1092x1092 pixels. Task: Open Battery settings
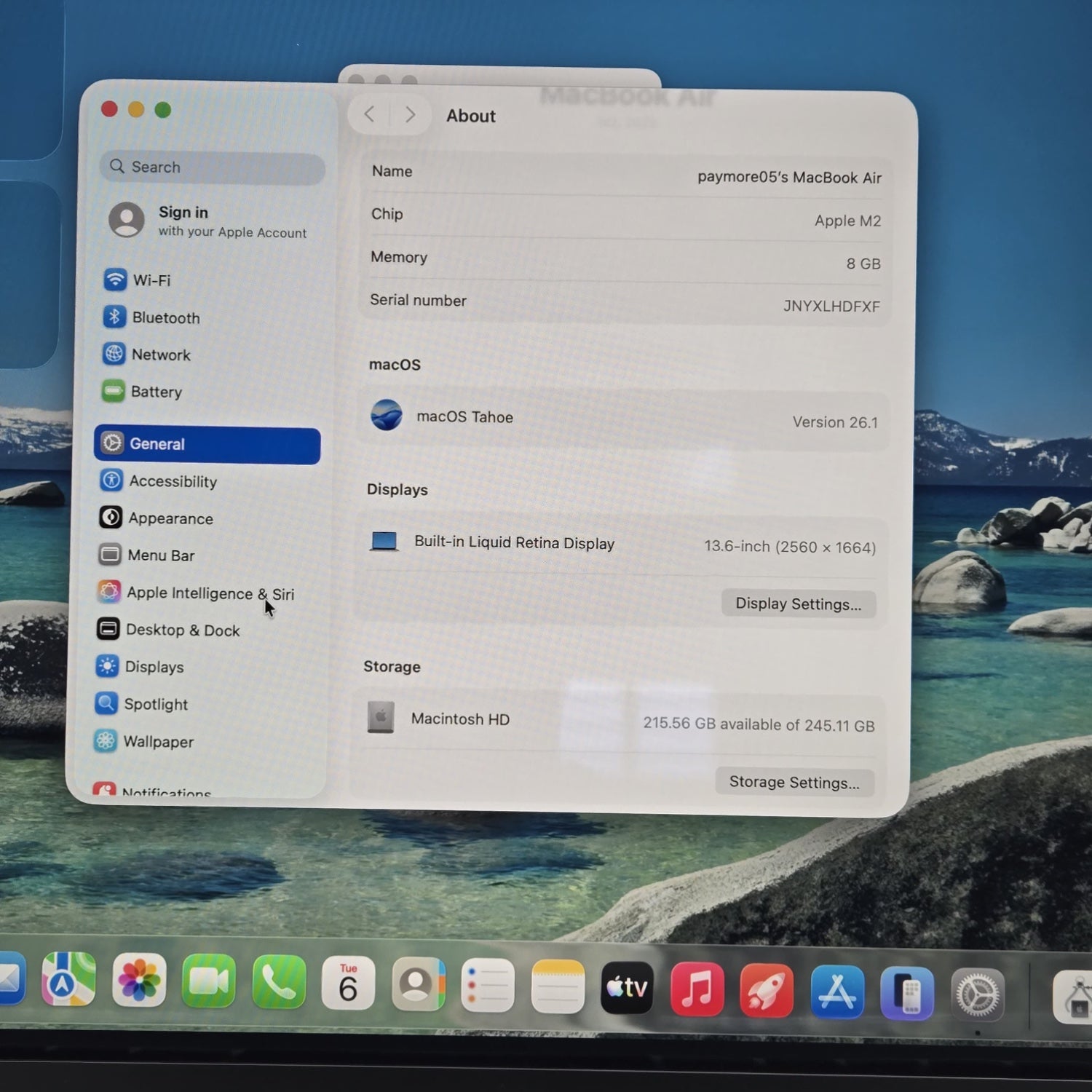(x=156, y=392)
